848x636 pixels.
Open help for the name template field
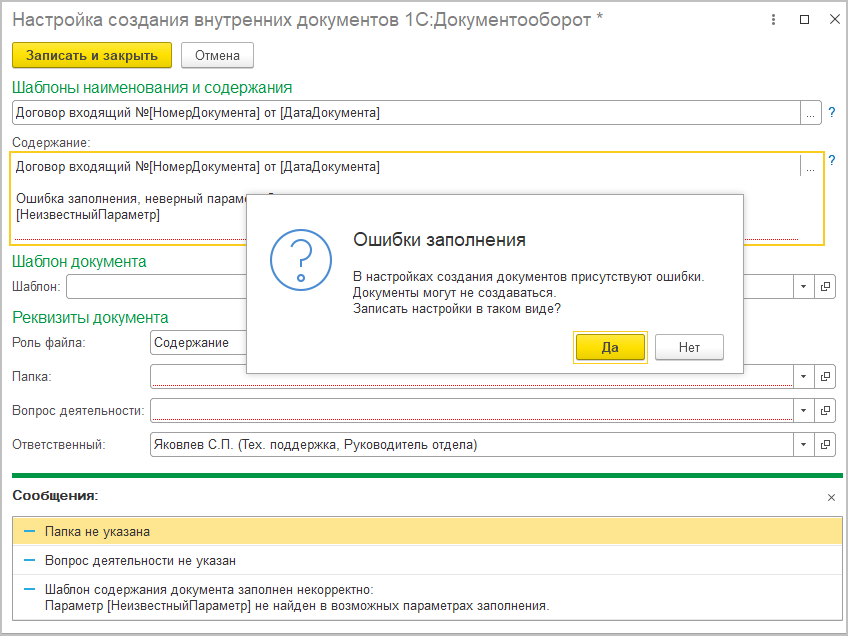pyautogui.click(x=832, y=112)
